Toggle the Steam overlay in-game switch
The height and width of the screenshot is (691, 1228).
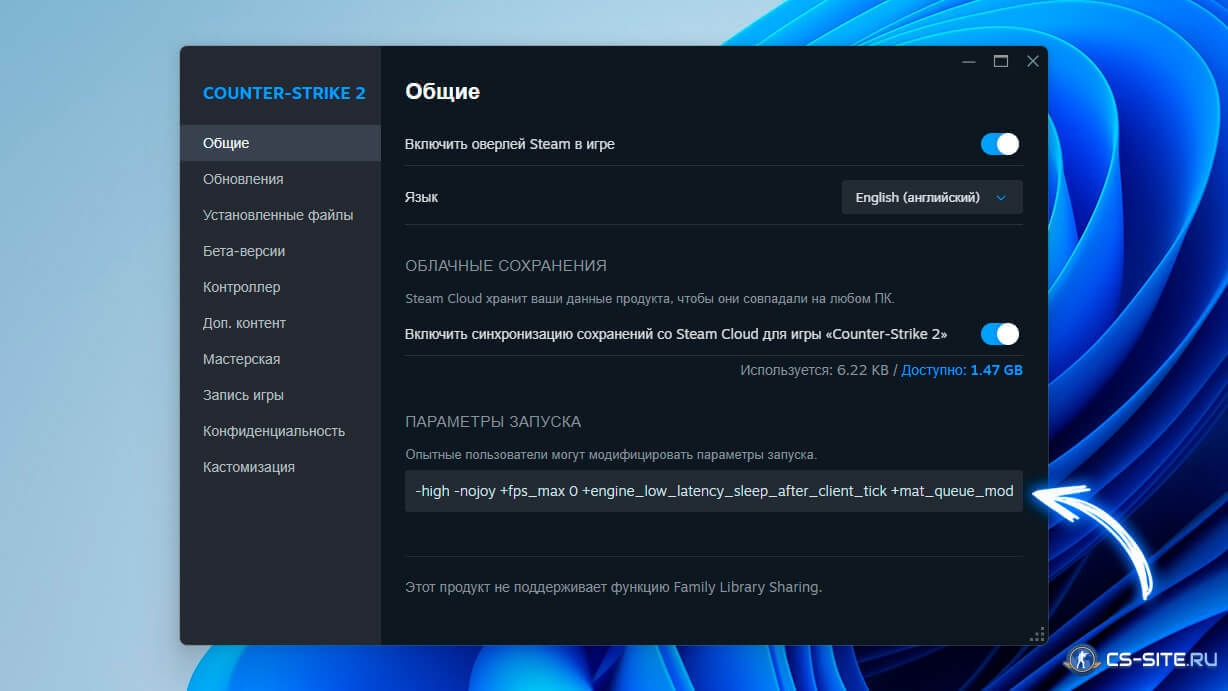(1000, 144)
